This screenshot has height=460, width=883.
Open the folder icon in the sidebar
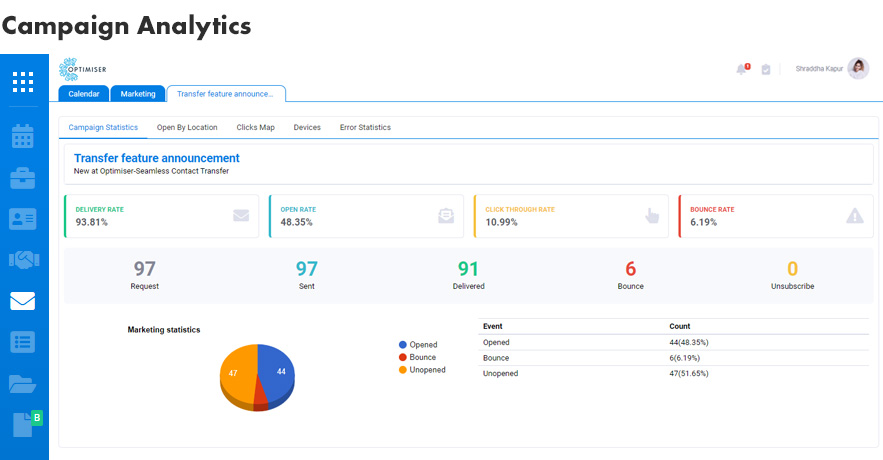[23, 383]
